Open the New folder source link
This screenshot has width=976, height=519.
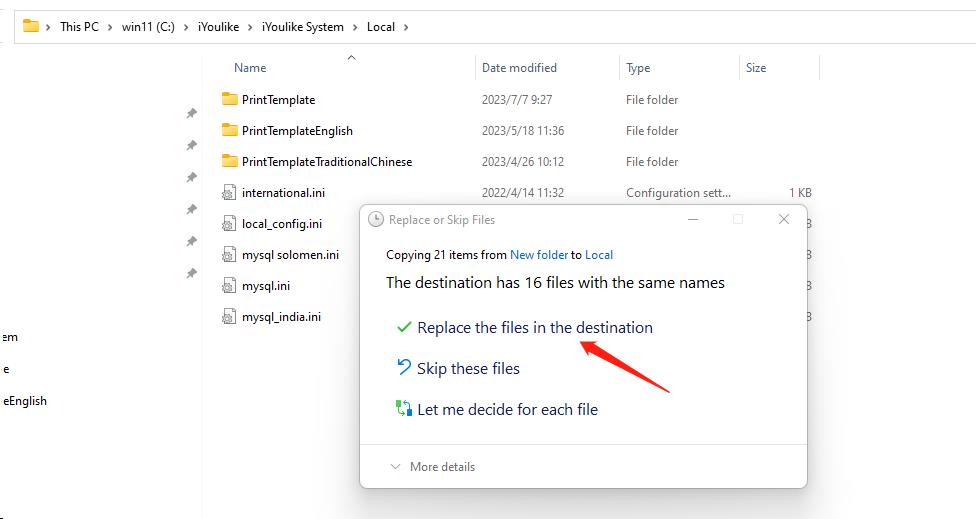coord(538,255)
